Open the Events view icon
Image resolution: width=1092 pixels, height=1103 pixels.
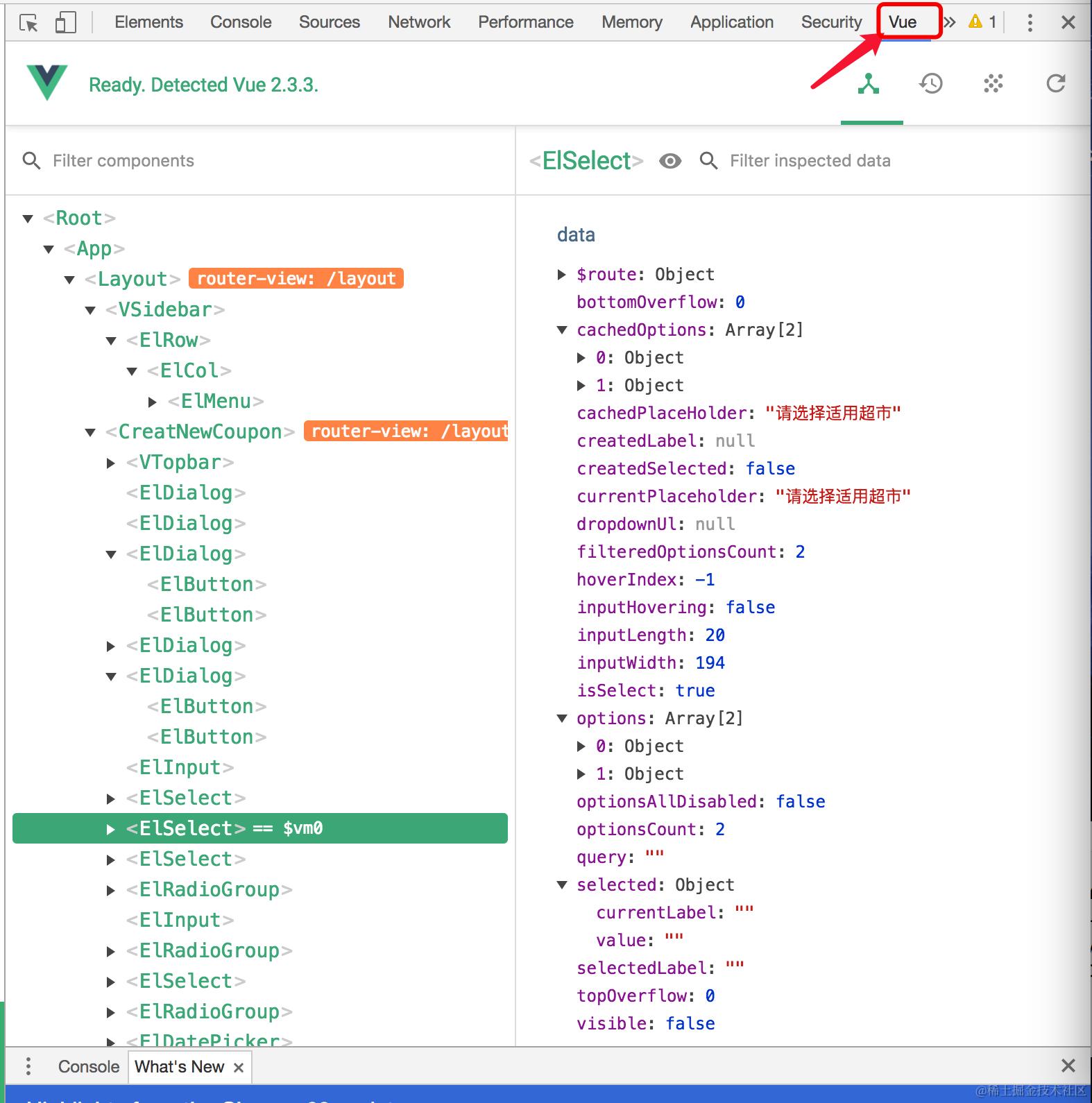pyautogui.click(x=993, y=84)
